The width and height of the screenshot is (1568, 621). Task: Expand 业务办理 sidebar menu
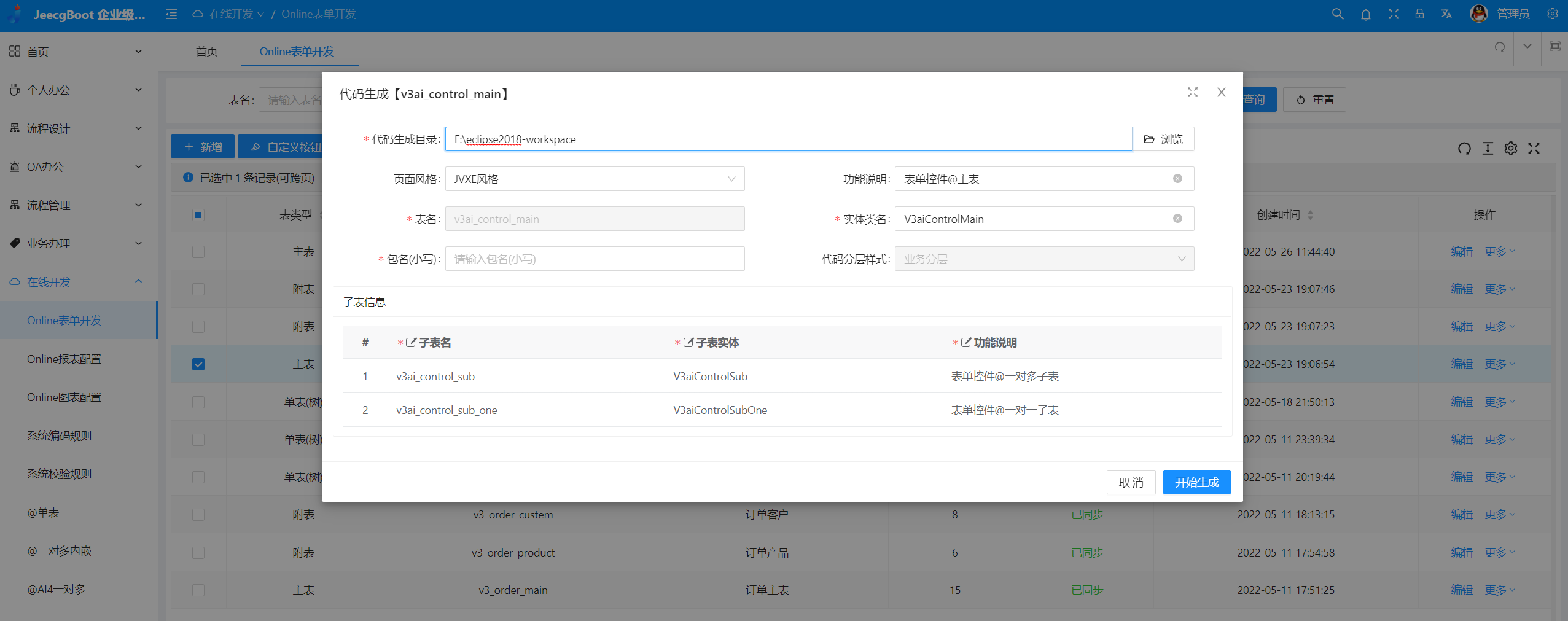point(78,243)
